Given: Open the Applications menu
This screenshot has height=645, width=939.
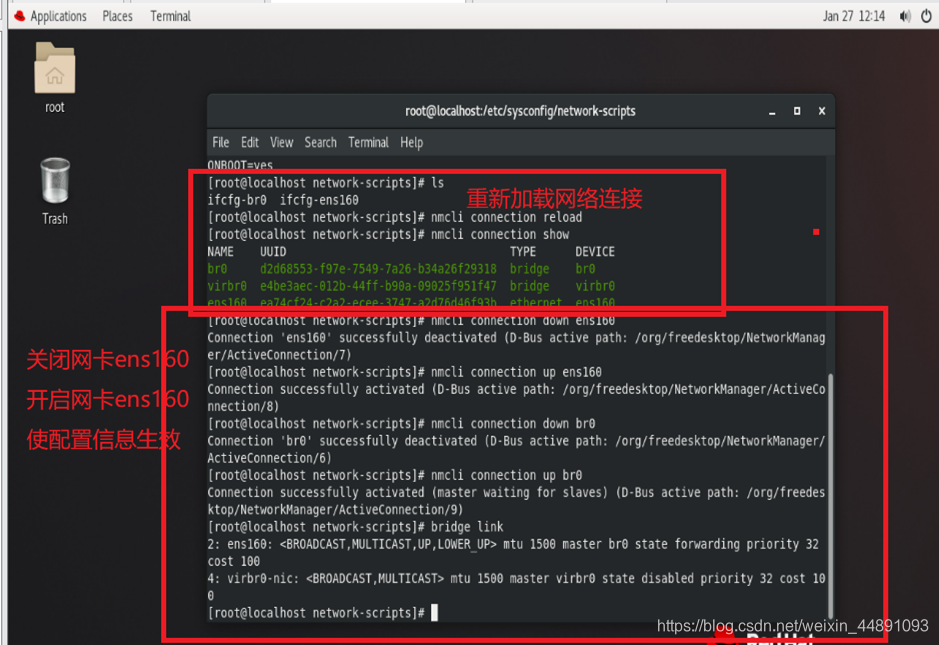Looking at the screenshot, I should pos(58,16).
